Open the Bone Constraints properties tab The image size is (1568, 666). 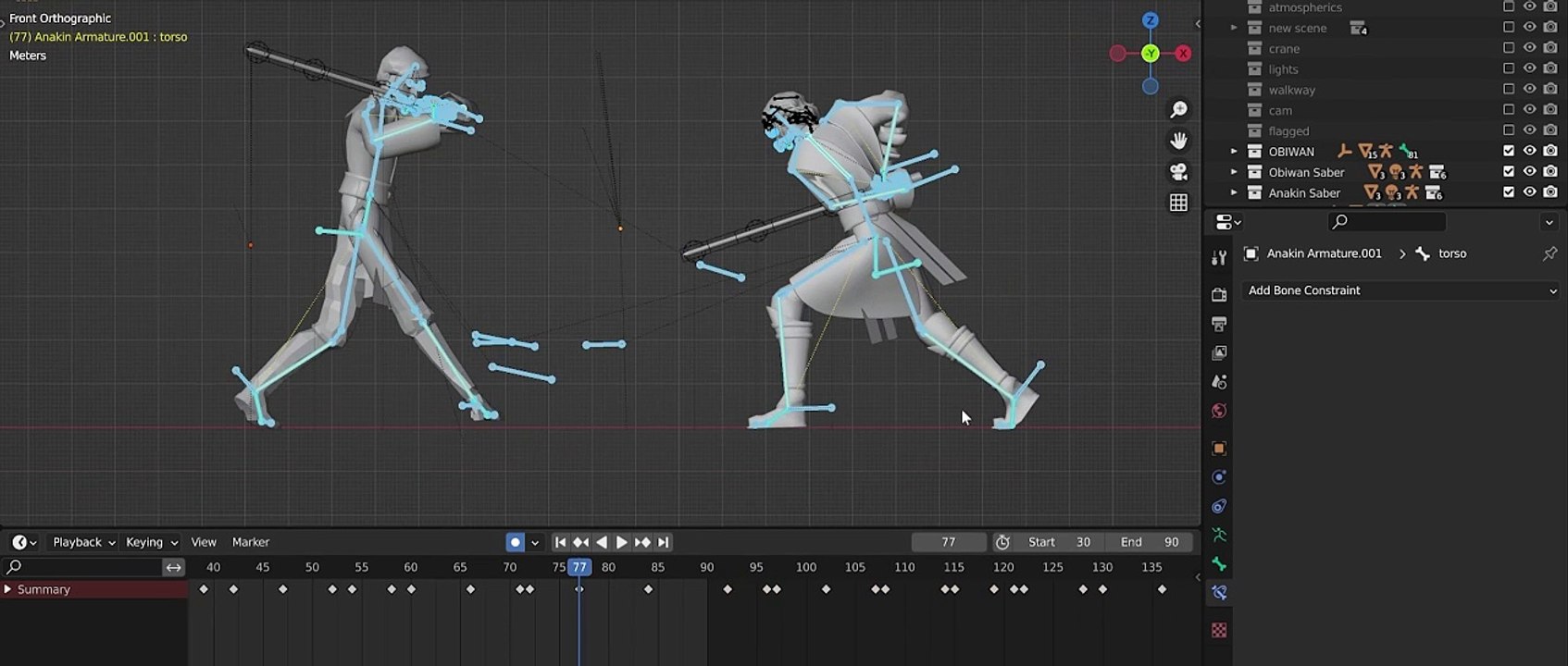tap(1219, 593)
